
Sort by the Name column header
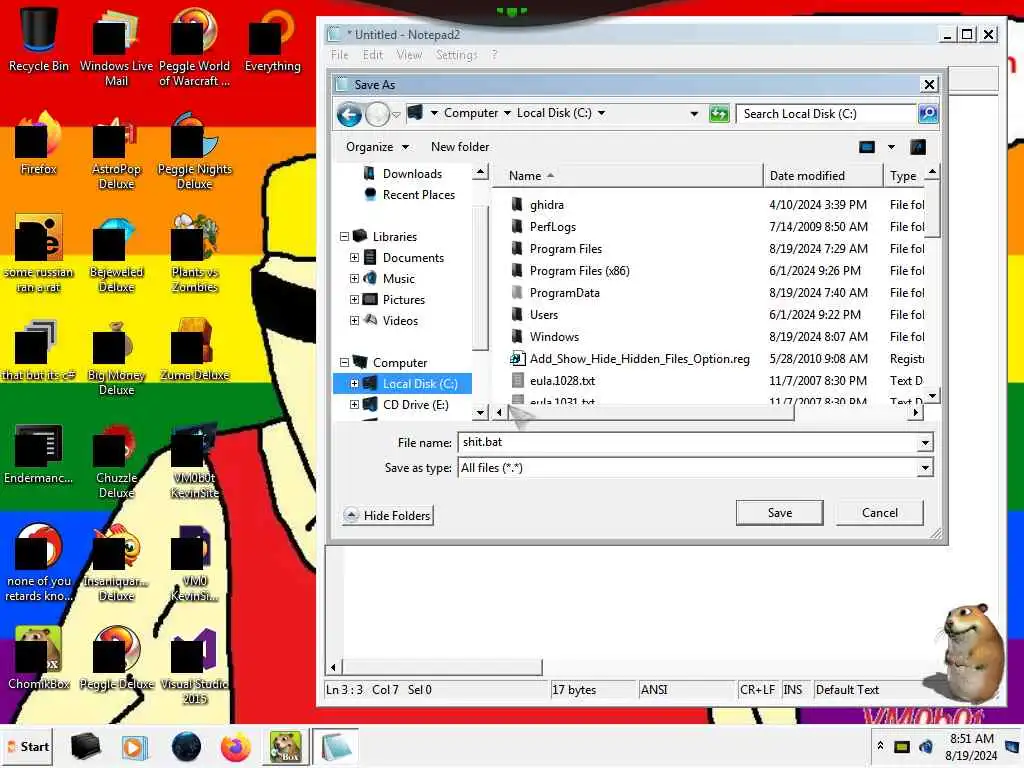click(x=628, y=176)
